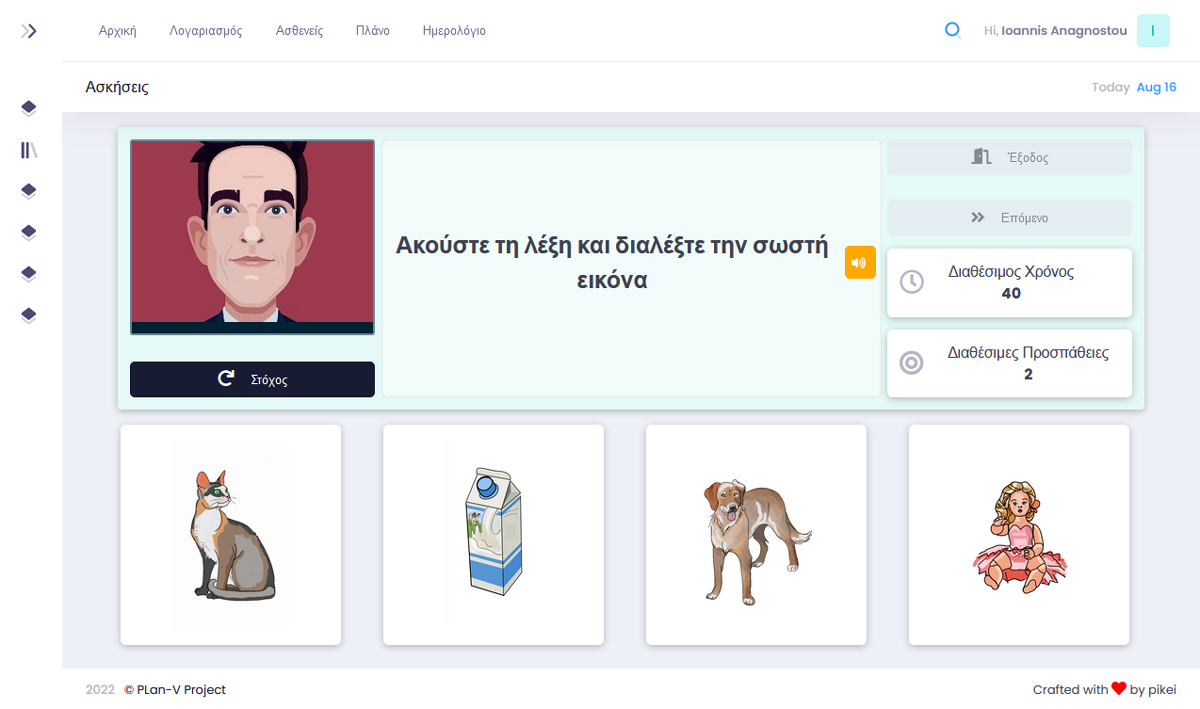1200x709 pixels.
Task: Choose the milk carton picture card
Action: [x=493, y=535]
